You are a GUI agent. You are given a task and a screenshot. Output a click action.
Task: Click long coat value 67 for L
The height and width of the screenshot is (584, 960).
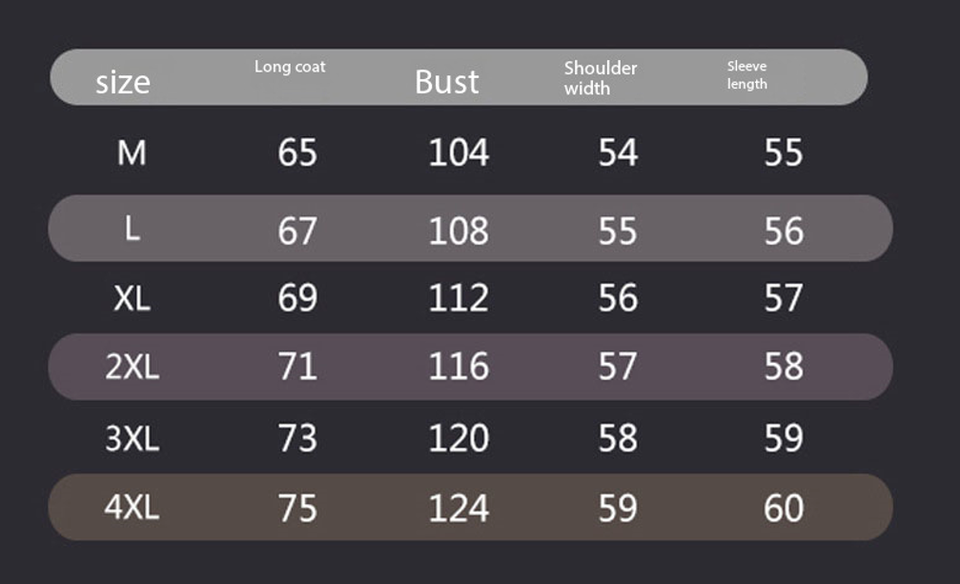[x=297, y=231]
